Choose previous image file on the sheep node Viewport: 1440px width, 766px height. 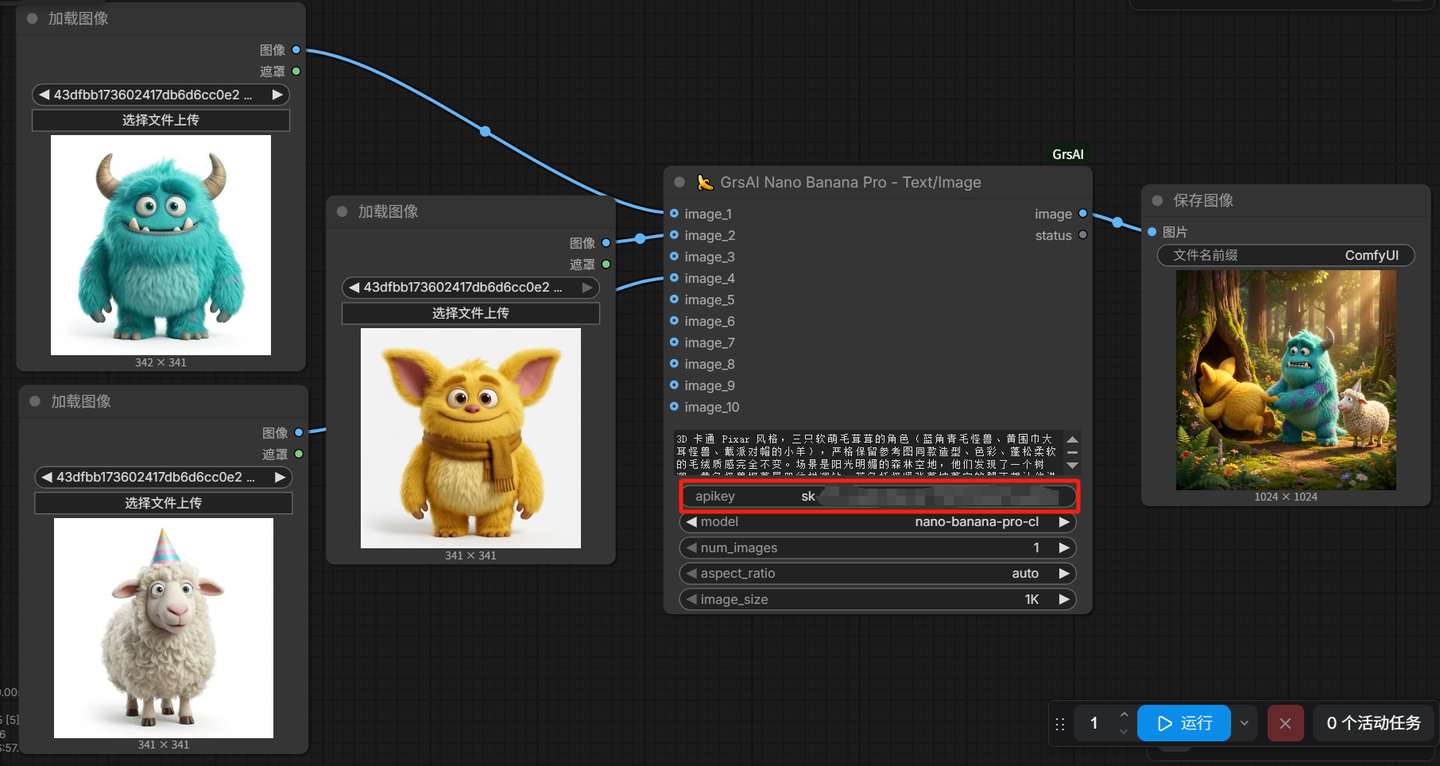pos(47,478)
